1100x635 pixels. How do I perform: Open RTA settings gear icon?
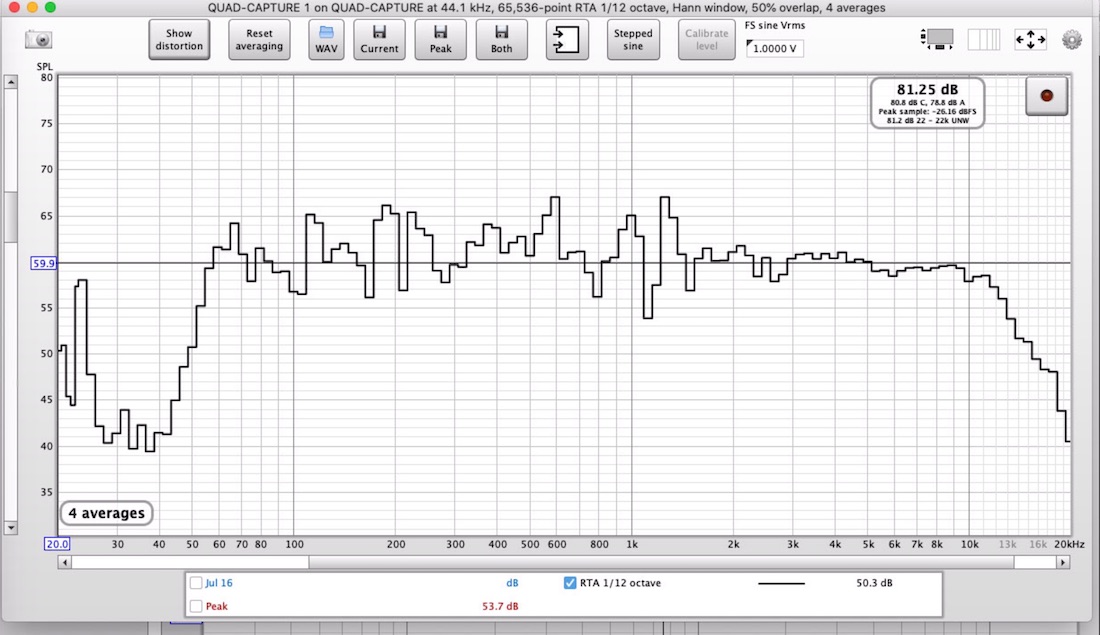click(1071, 39)
